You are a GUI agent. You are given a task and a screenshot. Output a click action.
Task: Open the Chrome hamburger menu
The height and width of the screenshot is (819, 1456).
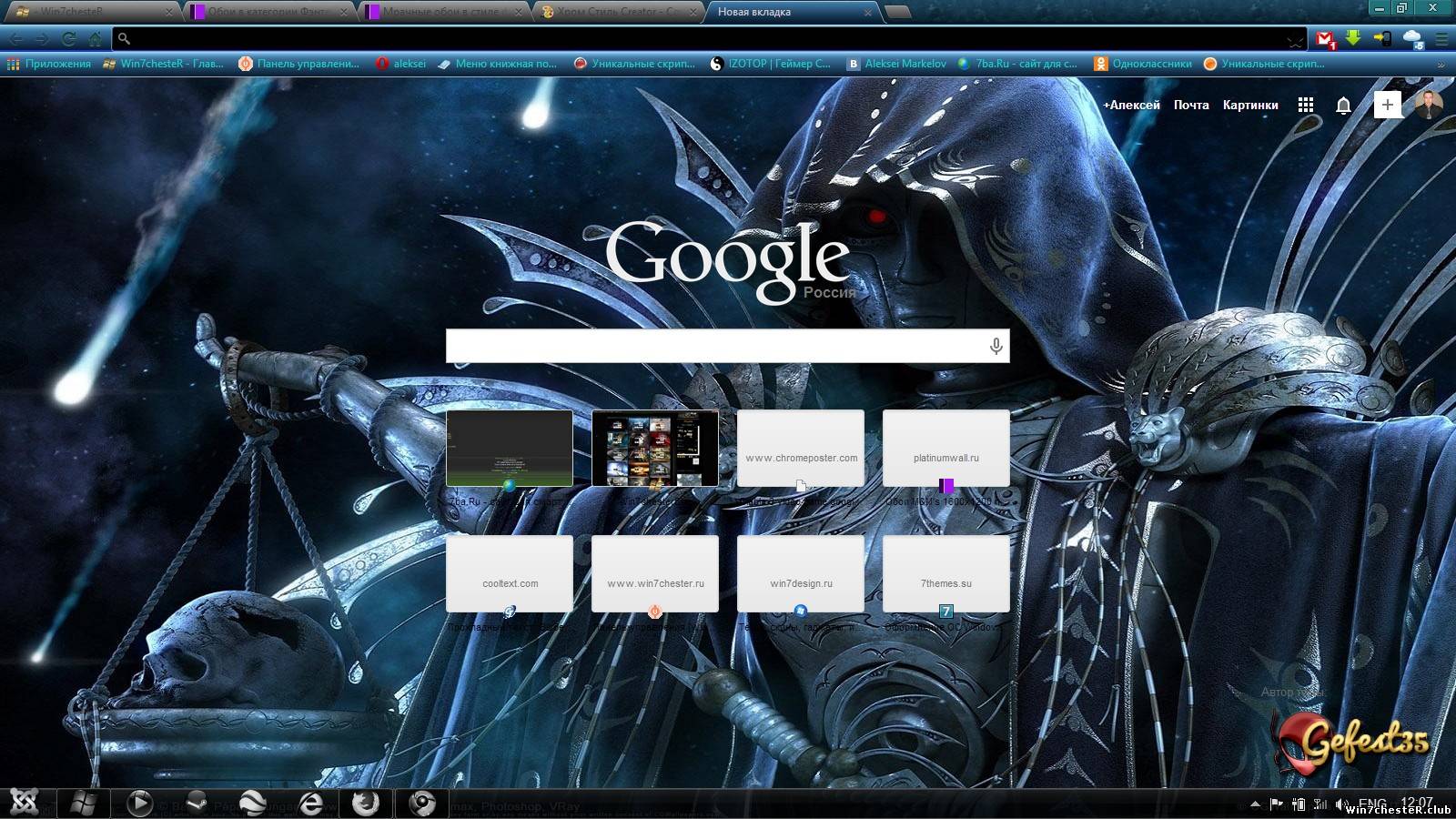pos(1441,39)
